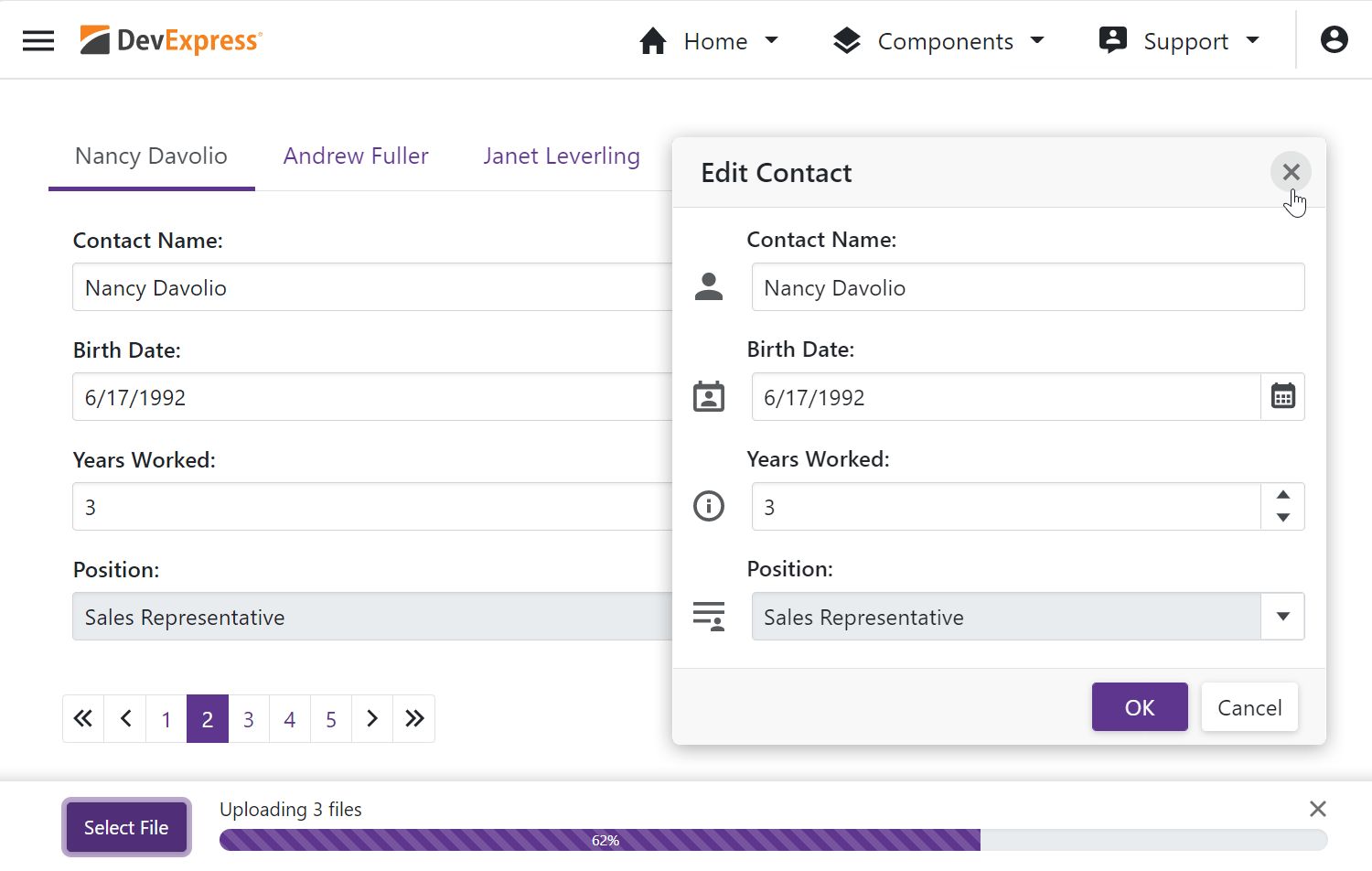1372x871 pixels.
Task: Dismiss the file upload progress bar
Action: tap(1317, 809)
